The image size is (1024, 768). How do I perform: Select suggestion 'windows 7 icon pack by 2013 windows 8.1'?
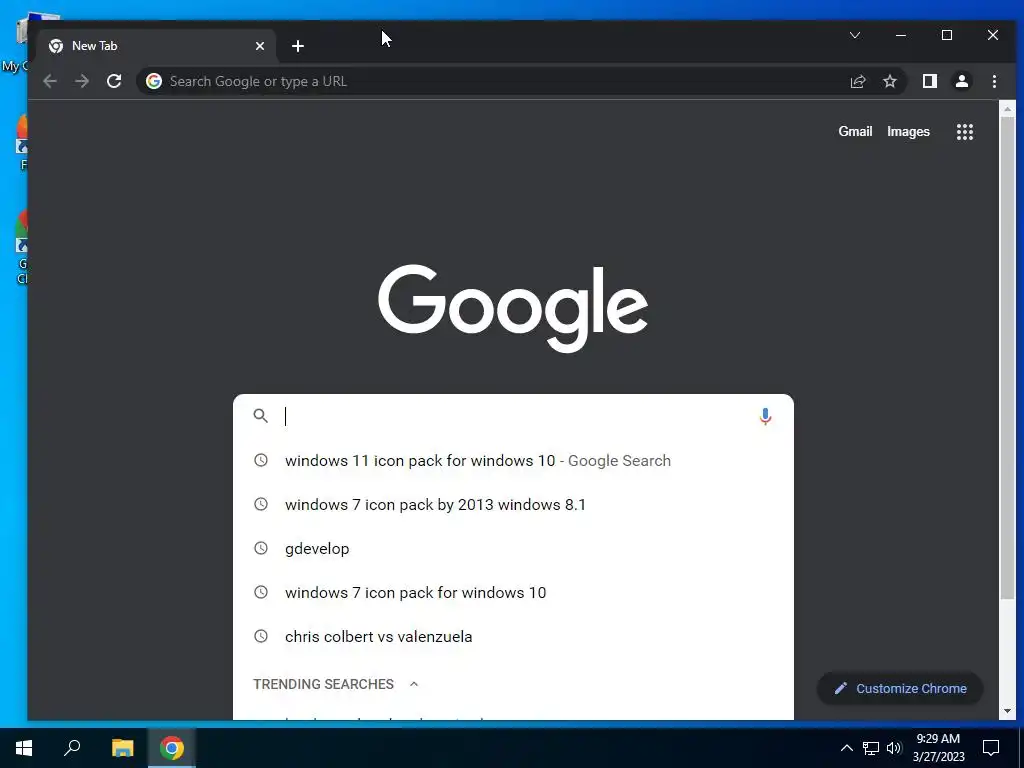[513, 505]
